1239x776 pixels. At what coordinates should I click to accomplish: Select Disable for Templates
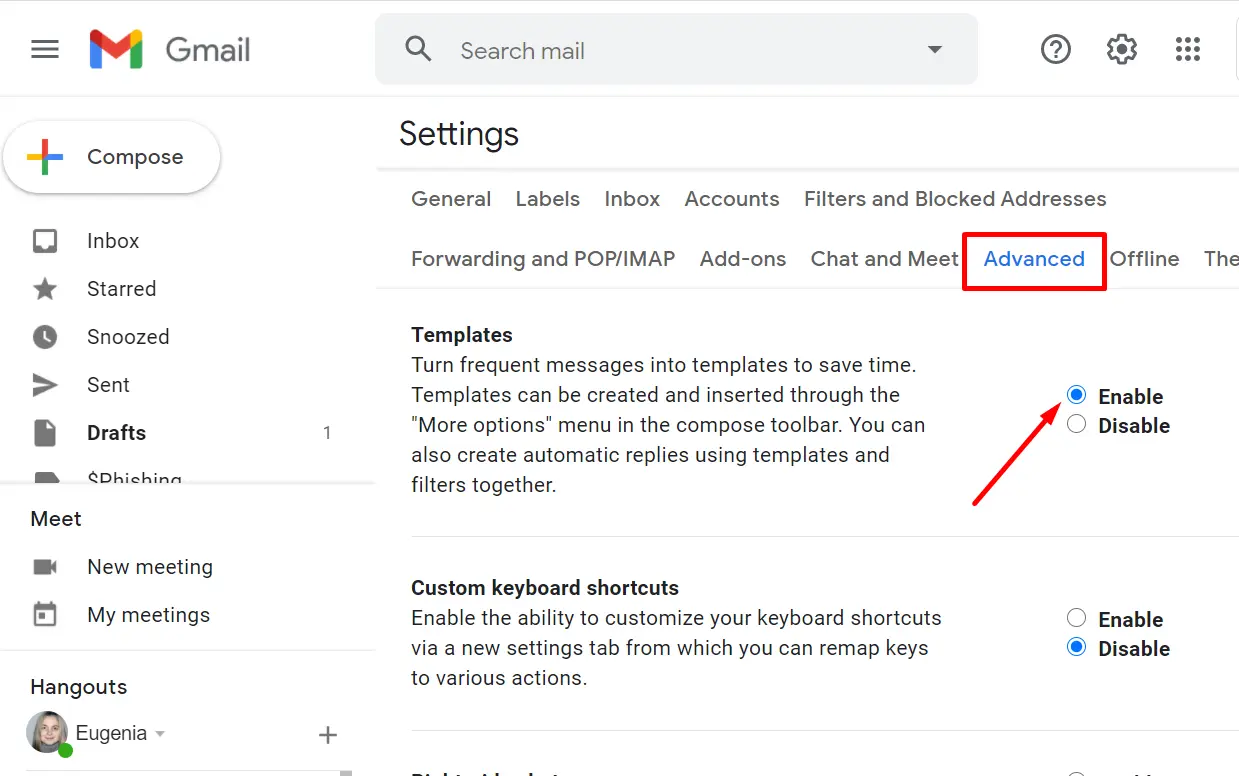(x=1076, y=424)
